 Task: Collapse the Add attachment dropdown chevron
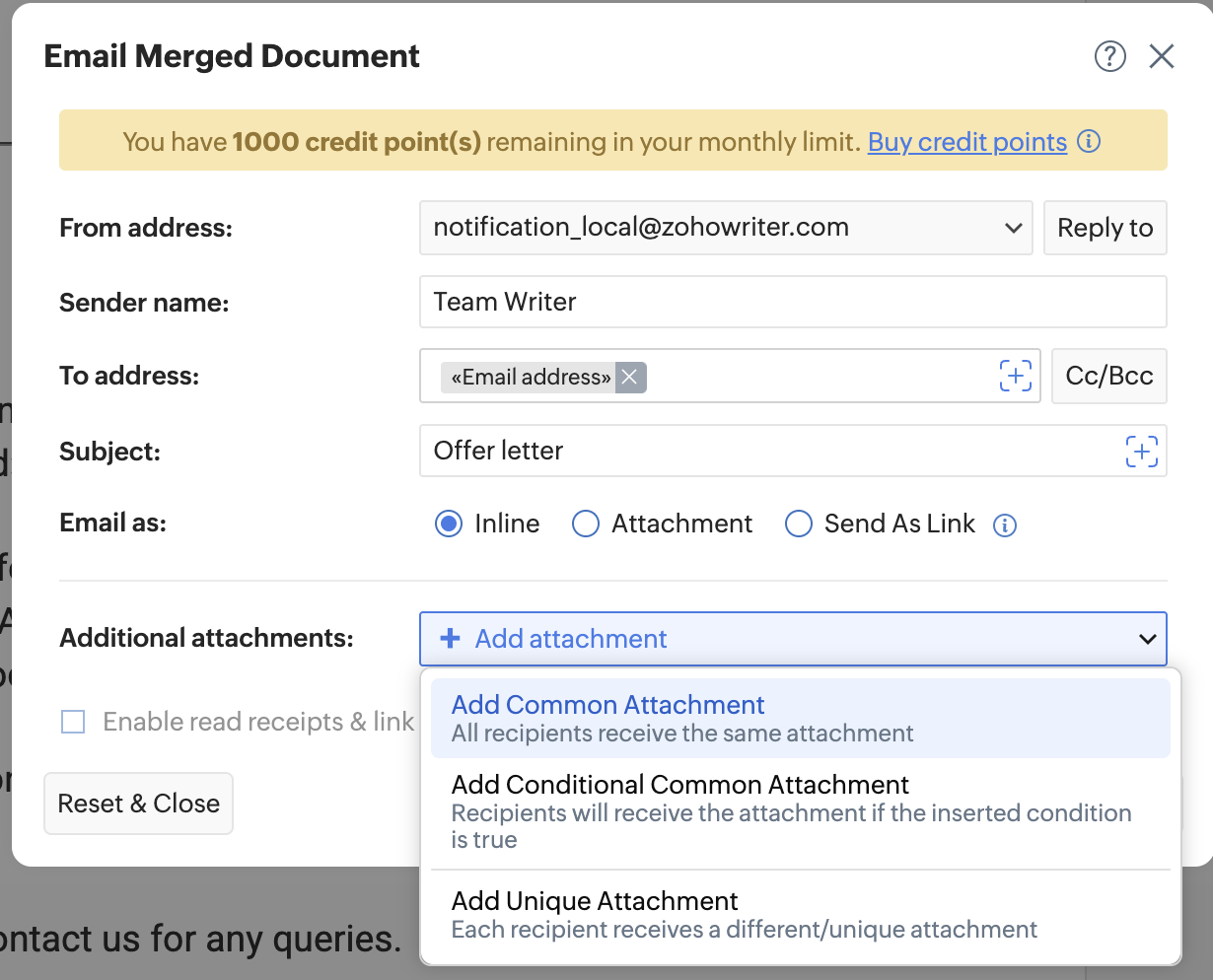(1147, 639)
